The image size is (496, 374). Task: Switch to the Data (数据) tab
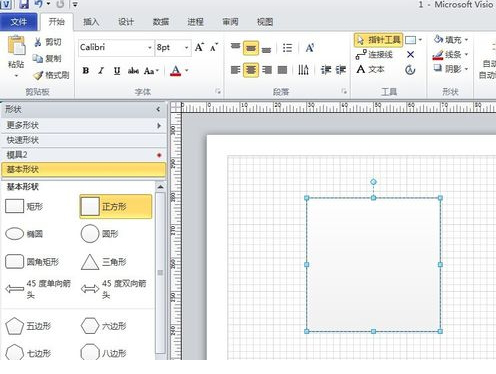[x=161, y=22]
